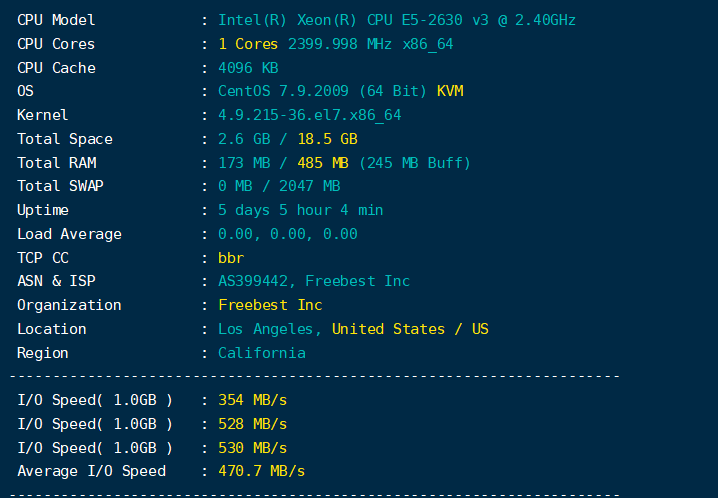Click the yellow KVM label
The image size is (718, 498).
click(450, 91)
